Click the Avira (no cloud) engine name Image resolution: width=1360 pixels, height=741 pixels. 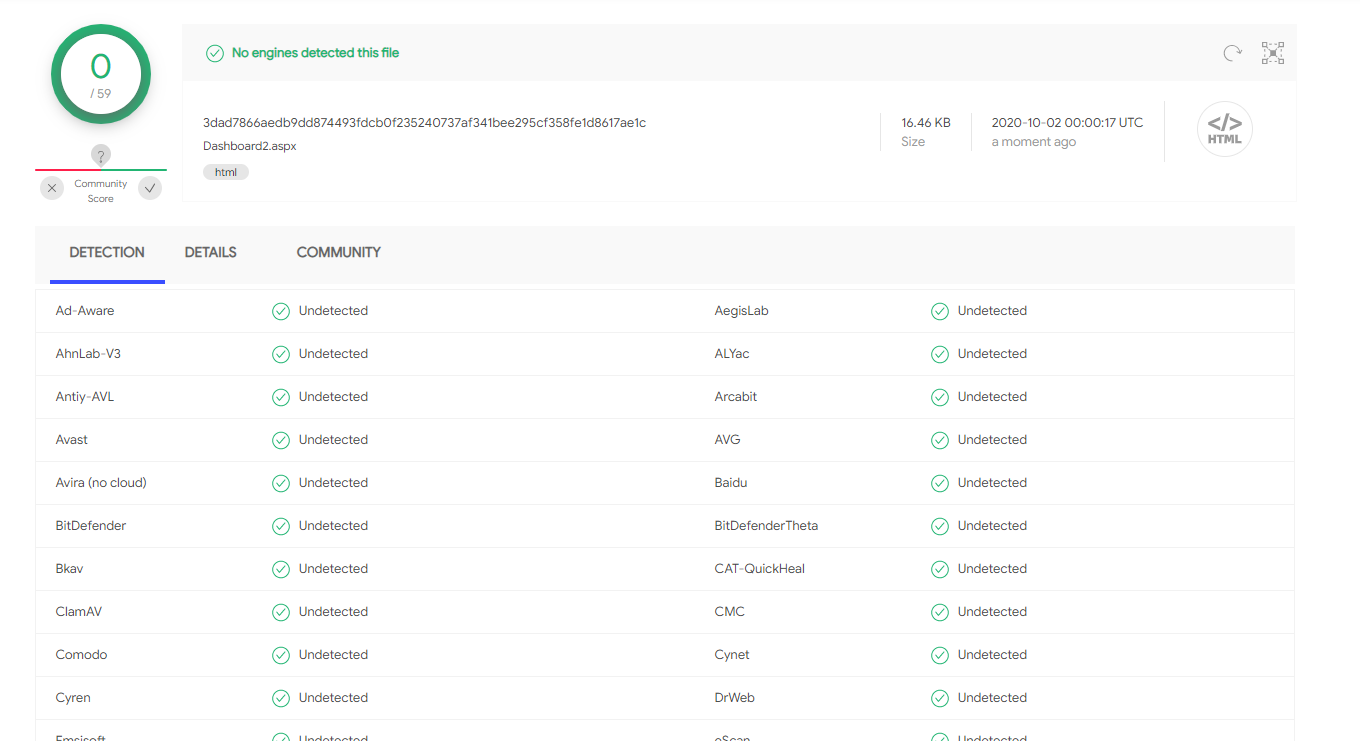click(101, 483)
